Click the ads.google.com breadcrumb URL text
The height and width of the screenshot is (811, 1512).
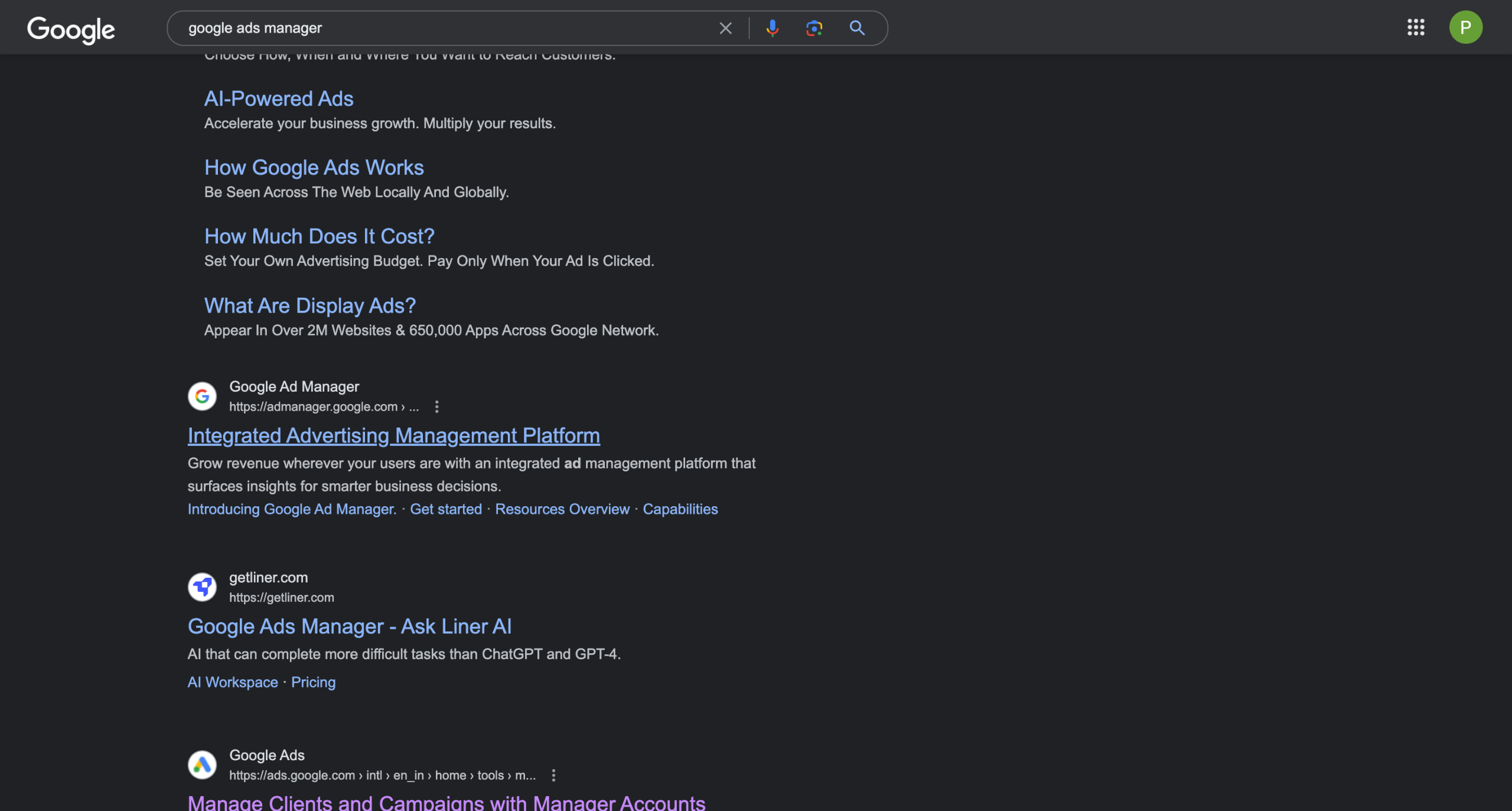(x=383, y=775)
